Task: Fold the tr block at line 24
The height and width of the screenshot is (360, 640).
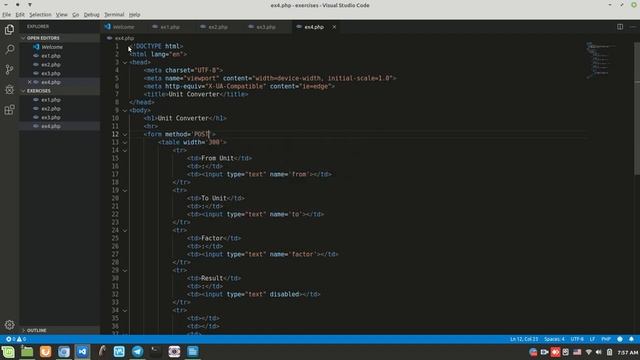Action: click(125, 231)
